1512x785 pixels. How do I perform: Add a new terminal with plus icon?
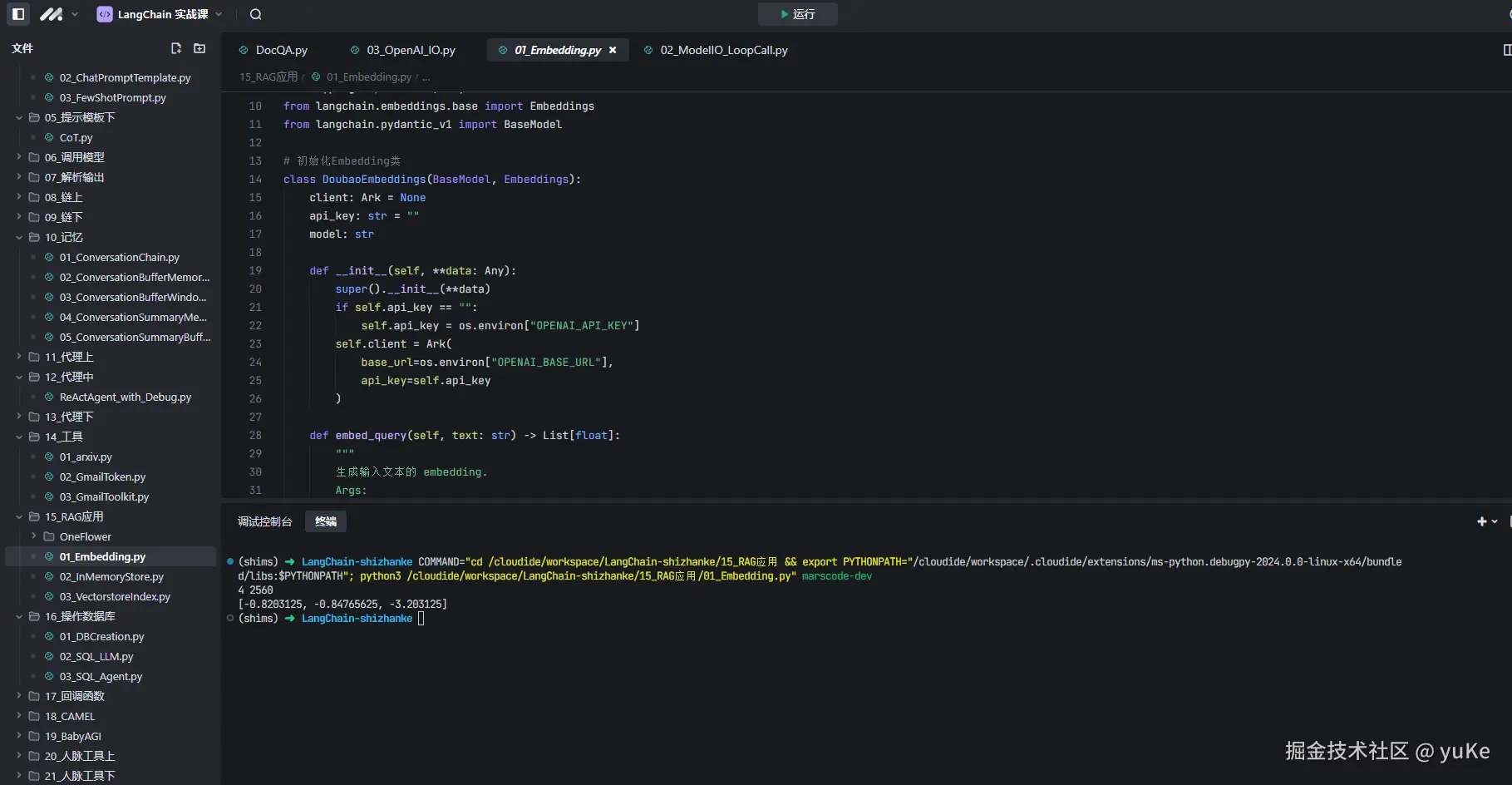(1481, 521)
